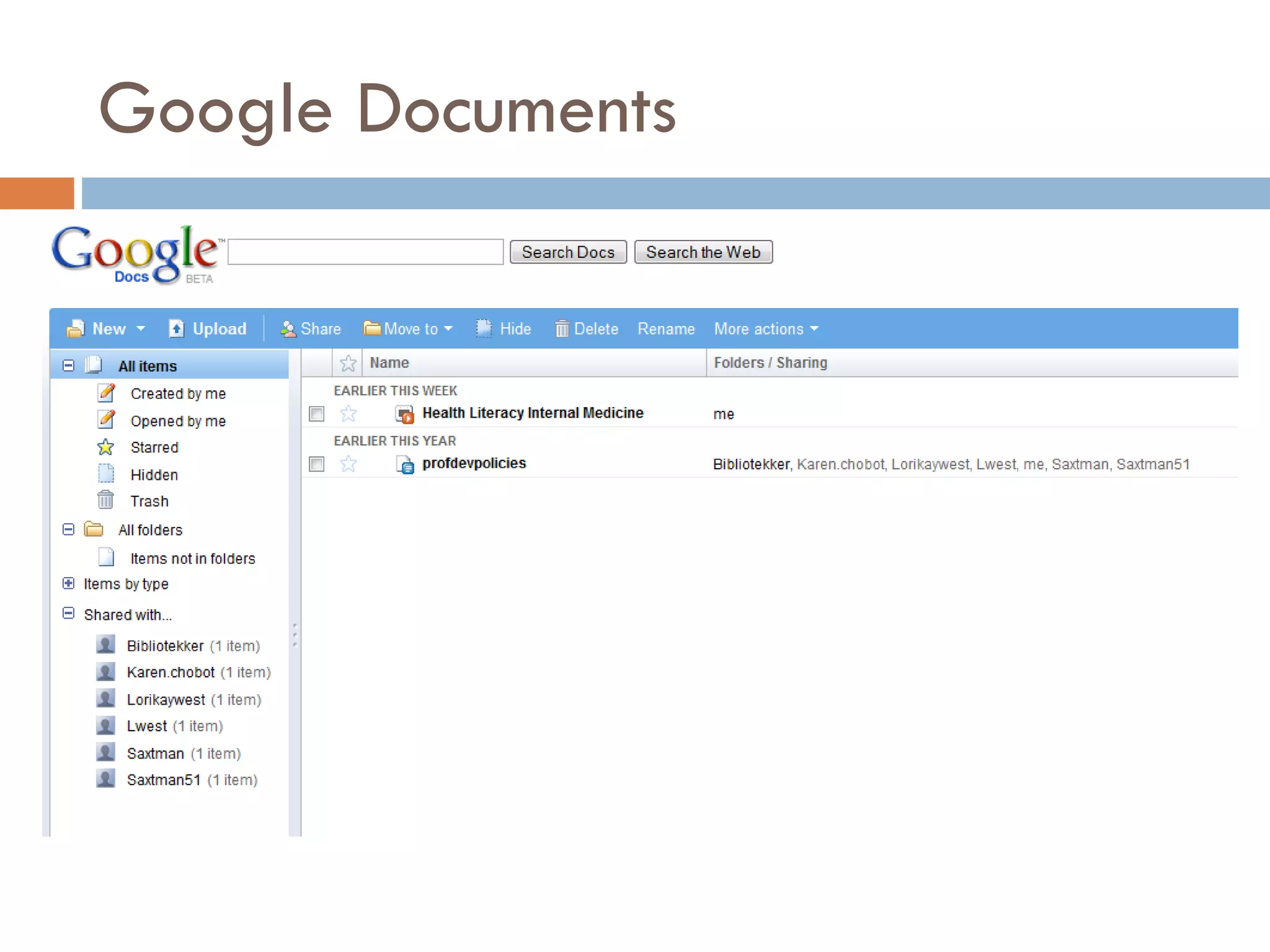1270x952 pixels.
Task: Click the Lwest person avatar icon
Action: click(106, 725)
